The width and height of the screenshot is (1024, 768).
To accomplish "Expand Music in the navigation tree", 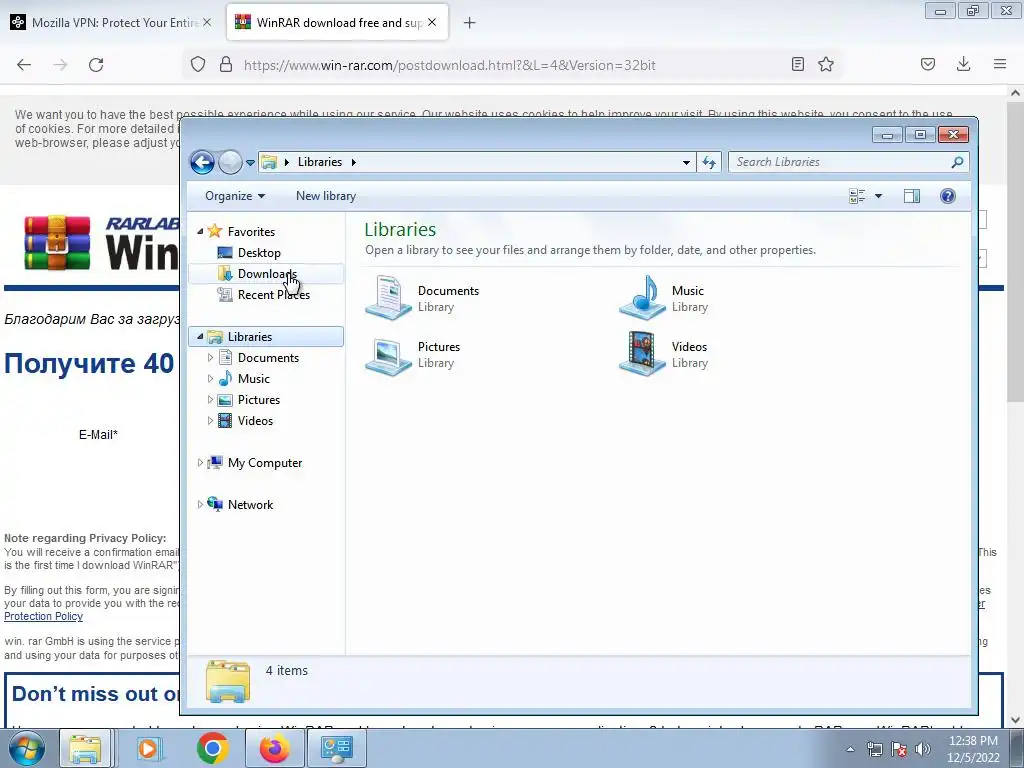I will [210, 379].
